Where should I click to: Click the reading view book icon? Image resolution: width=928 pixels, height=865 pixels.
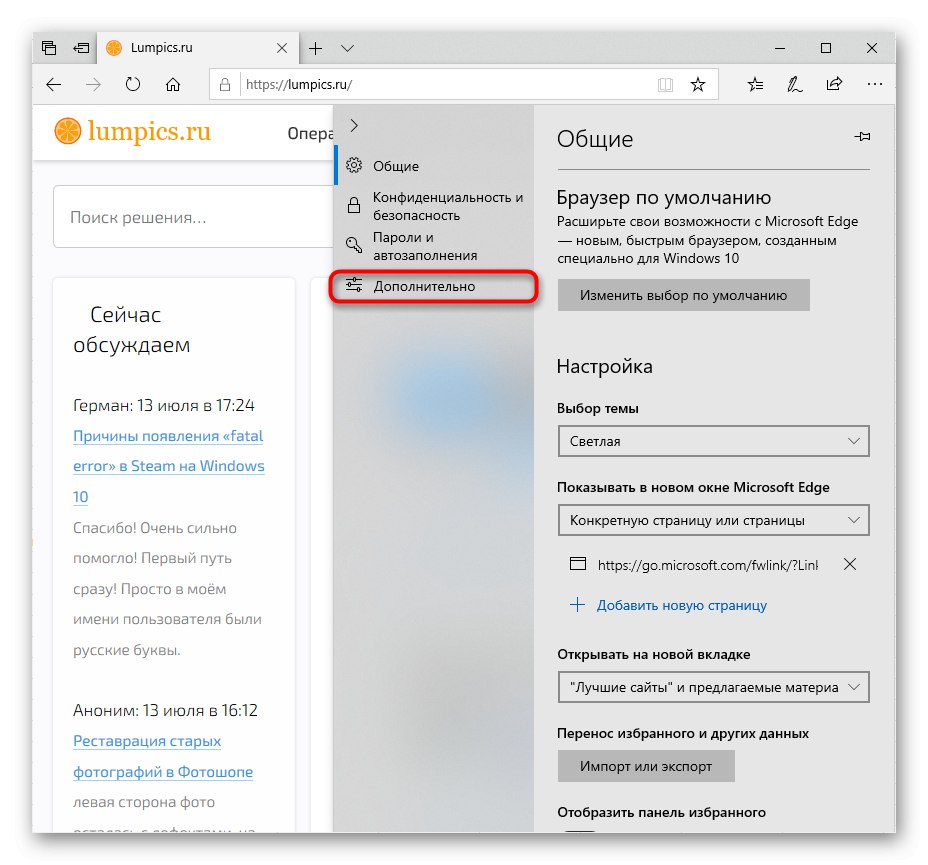pyautogui.click(x=665, y=85)
